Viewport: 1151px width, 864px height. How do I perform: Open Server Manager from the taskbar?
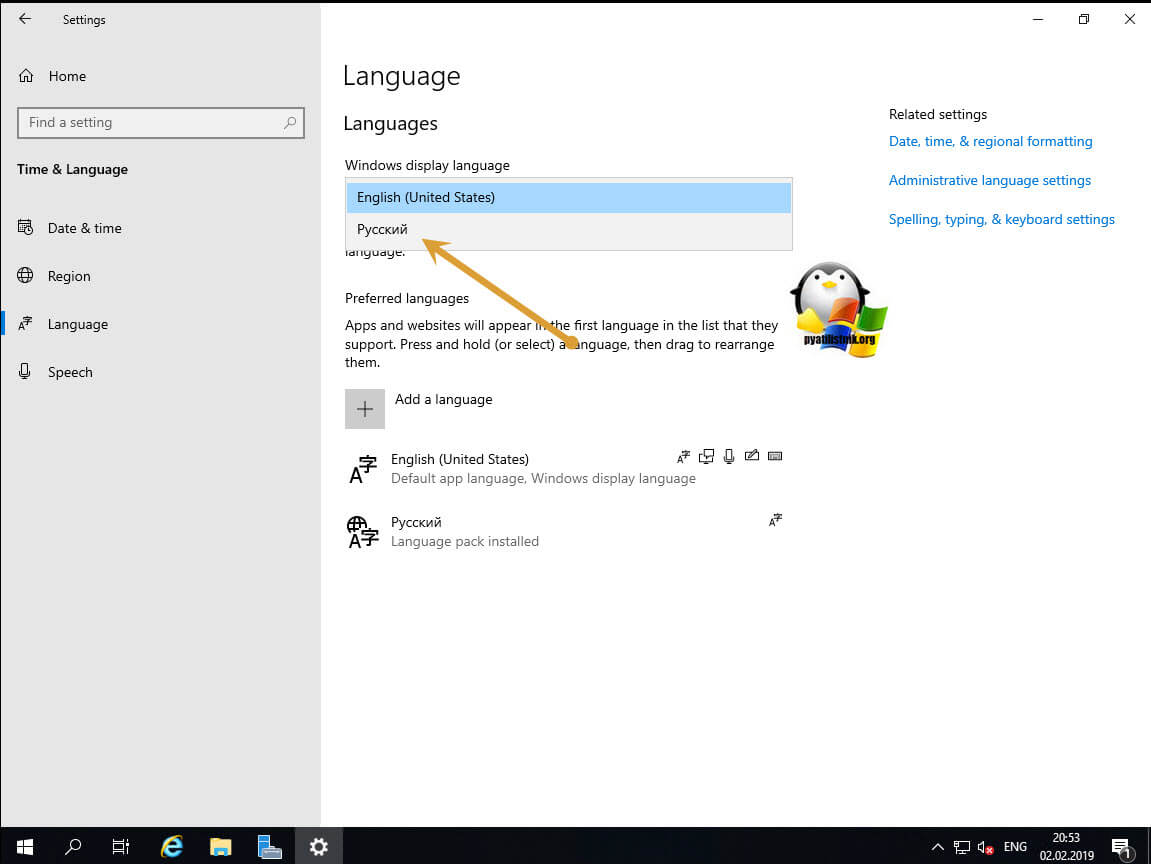269,846
